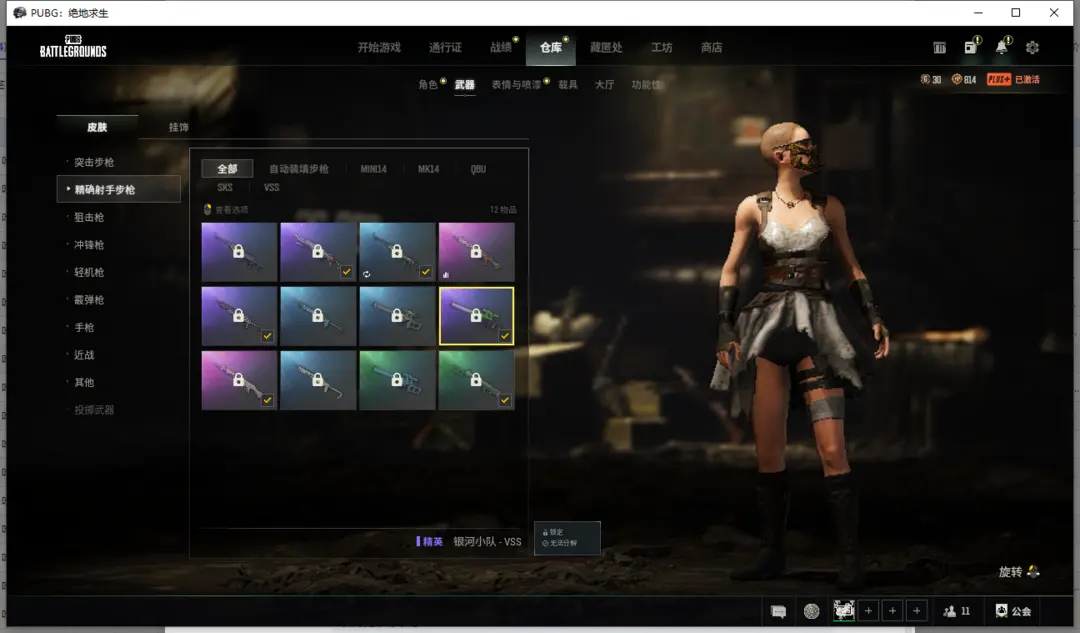Switch to the 角色 character sub-tab
The height and width of the screenshot is (633, 1080).
point(428,85)
